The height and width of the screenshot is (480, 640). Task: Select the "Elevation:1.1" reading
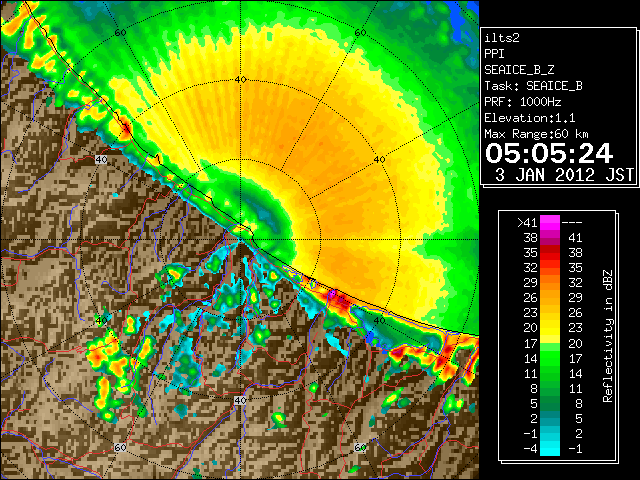coord(529,118)
